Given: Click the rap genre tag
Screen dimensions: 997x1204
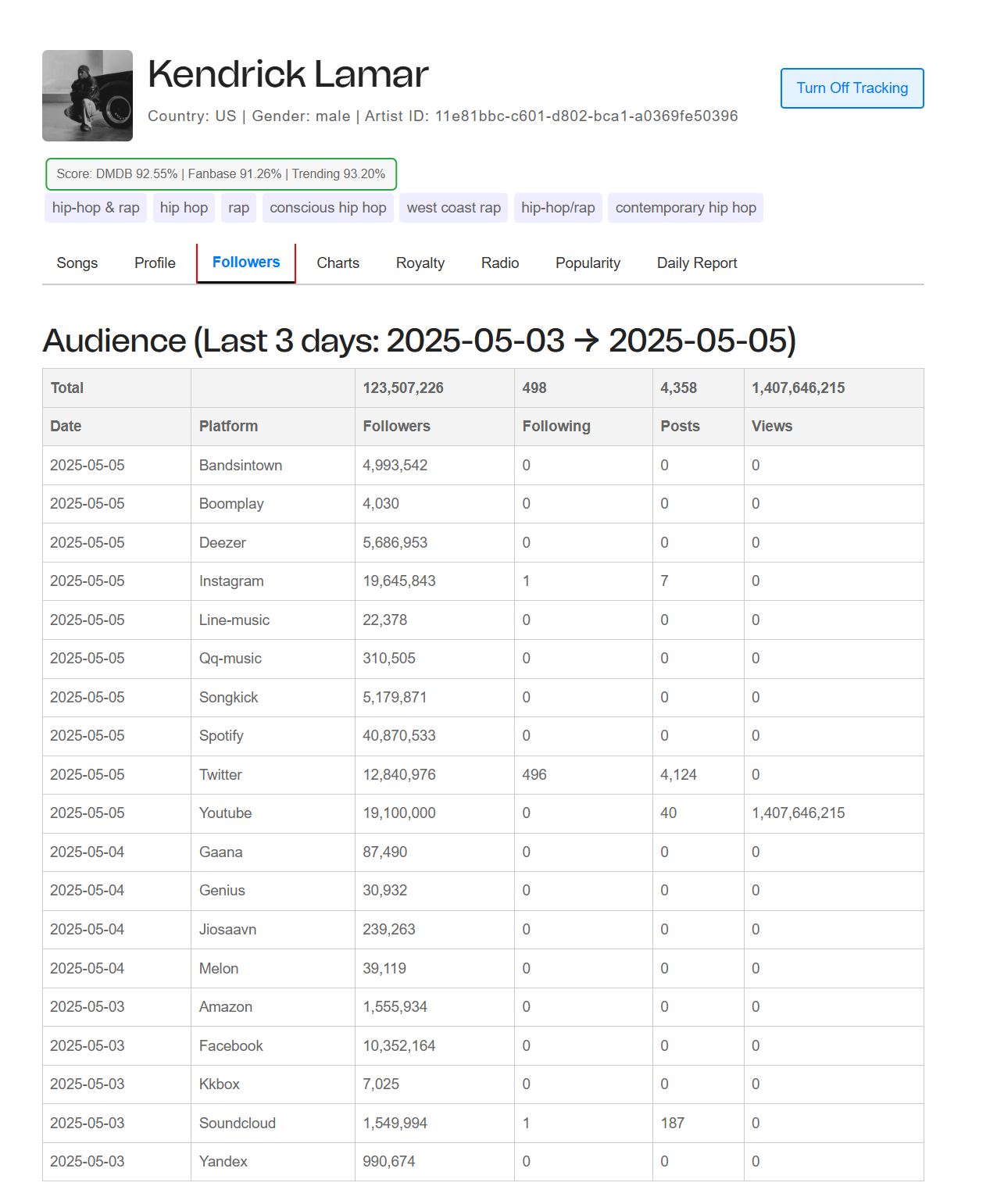Looking at the screenshot, I should [238, 208].
